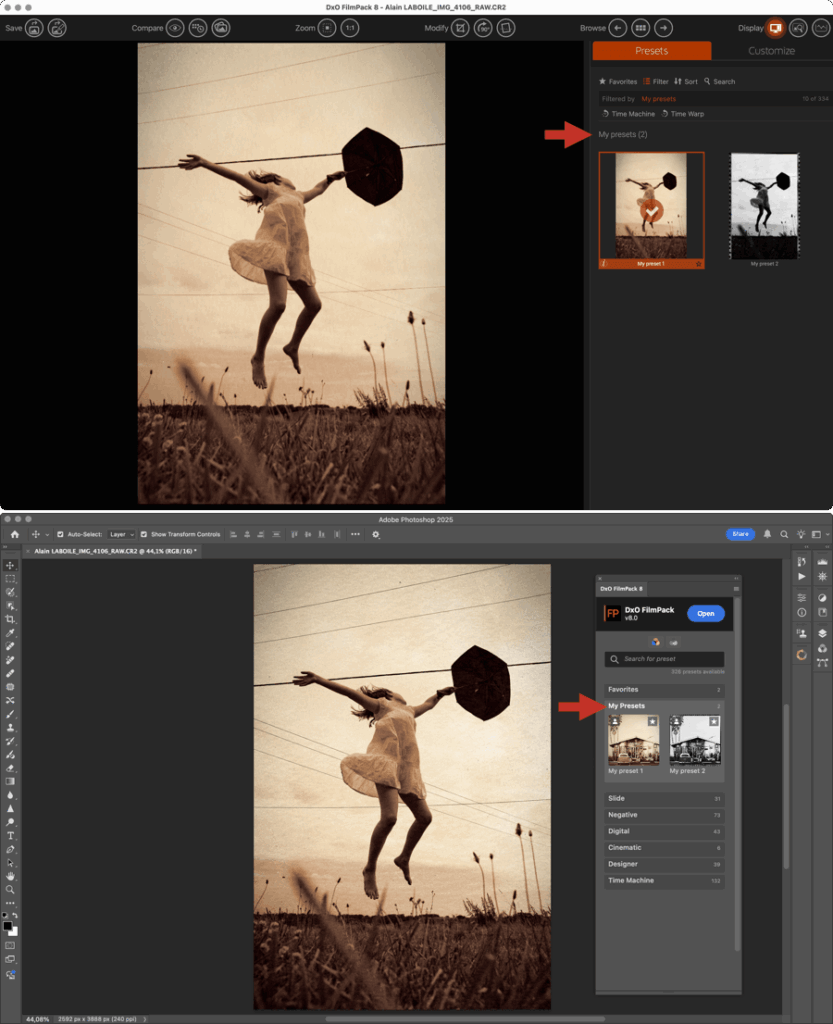Open Photoshop notifications bell icon

pyautogui.click(x=767, y=535)
